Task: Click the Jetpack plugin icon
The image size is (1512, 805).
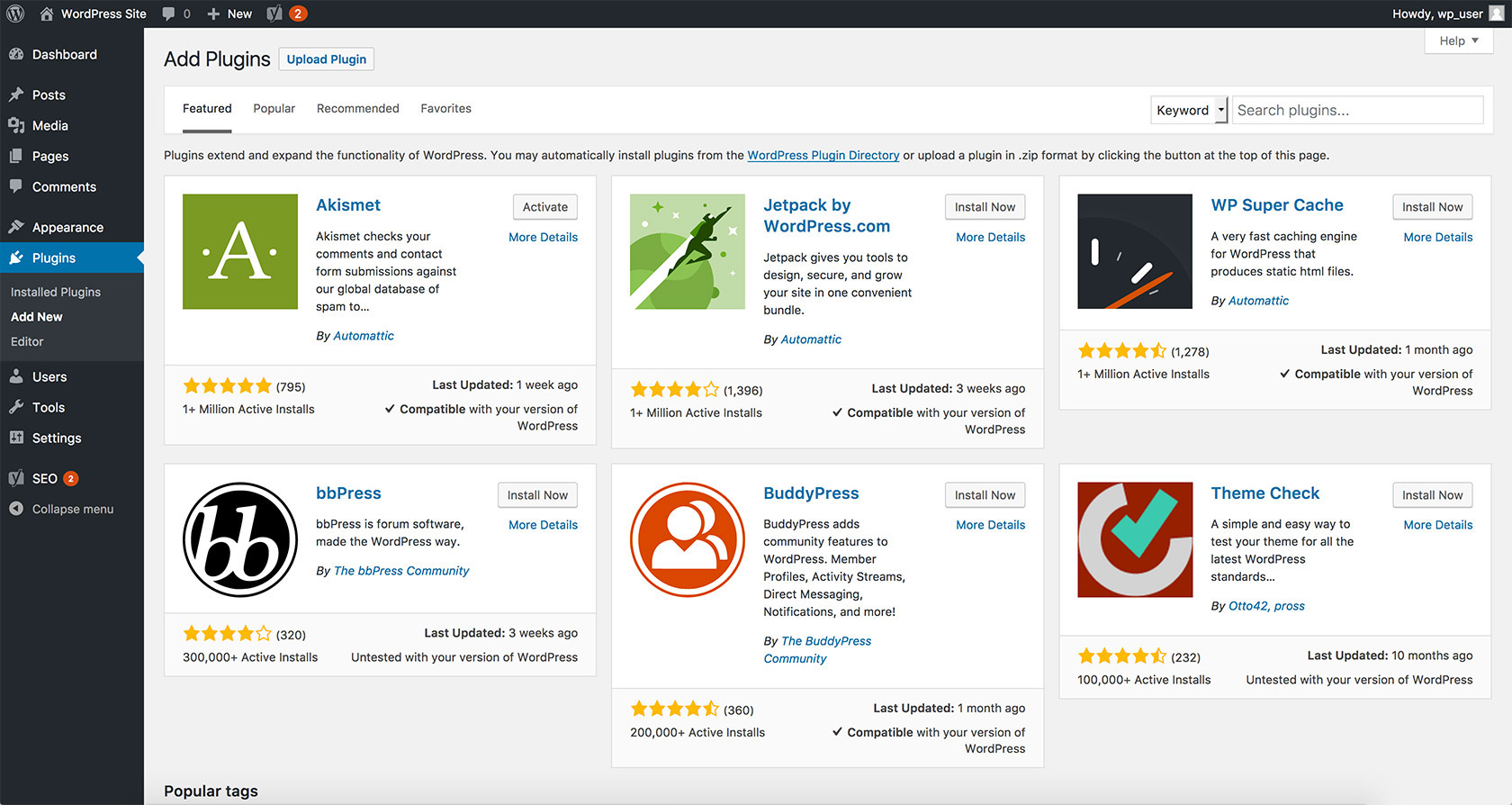Action: click(688, 252)
